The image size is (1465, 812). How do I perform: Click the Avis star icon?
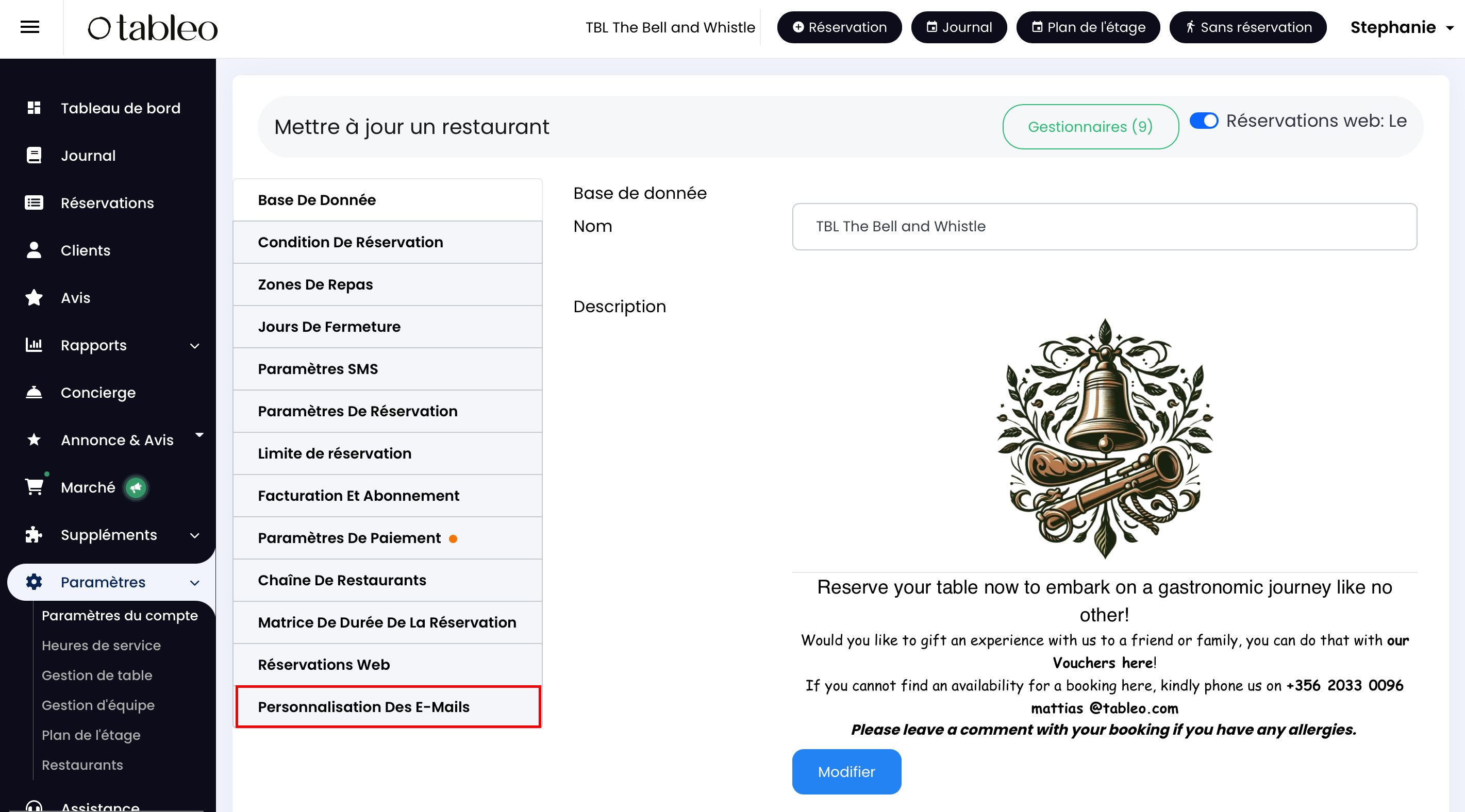(34, 297)
